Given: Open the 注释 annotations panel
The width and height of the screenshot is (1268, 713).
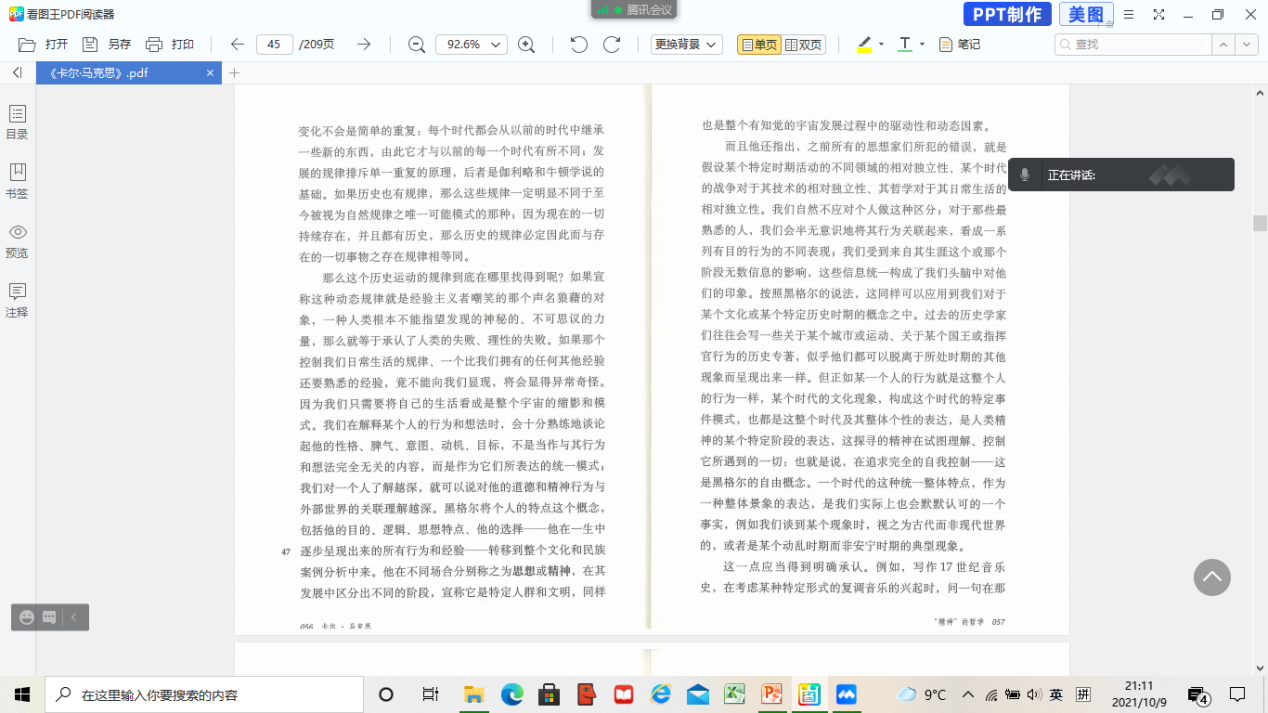Looking at the screenshot, I should (x=17, y=299).
